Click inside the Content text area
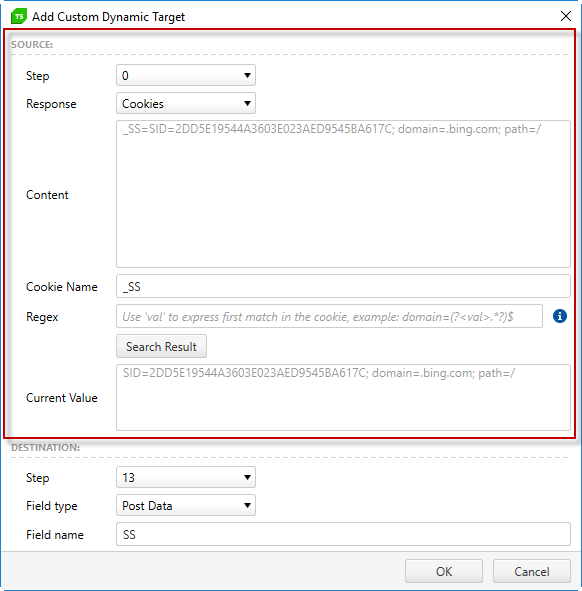This screenshot has width=582, height=591. [x=343, y=194]
